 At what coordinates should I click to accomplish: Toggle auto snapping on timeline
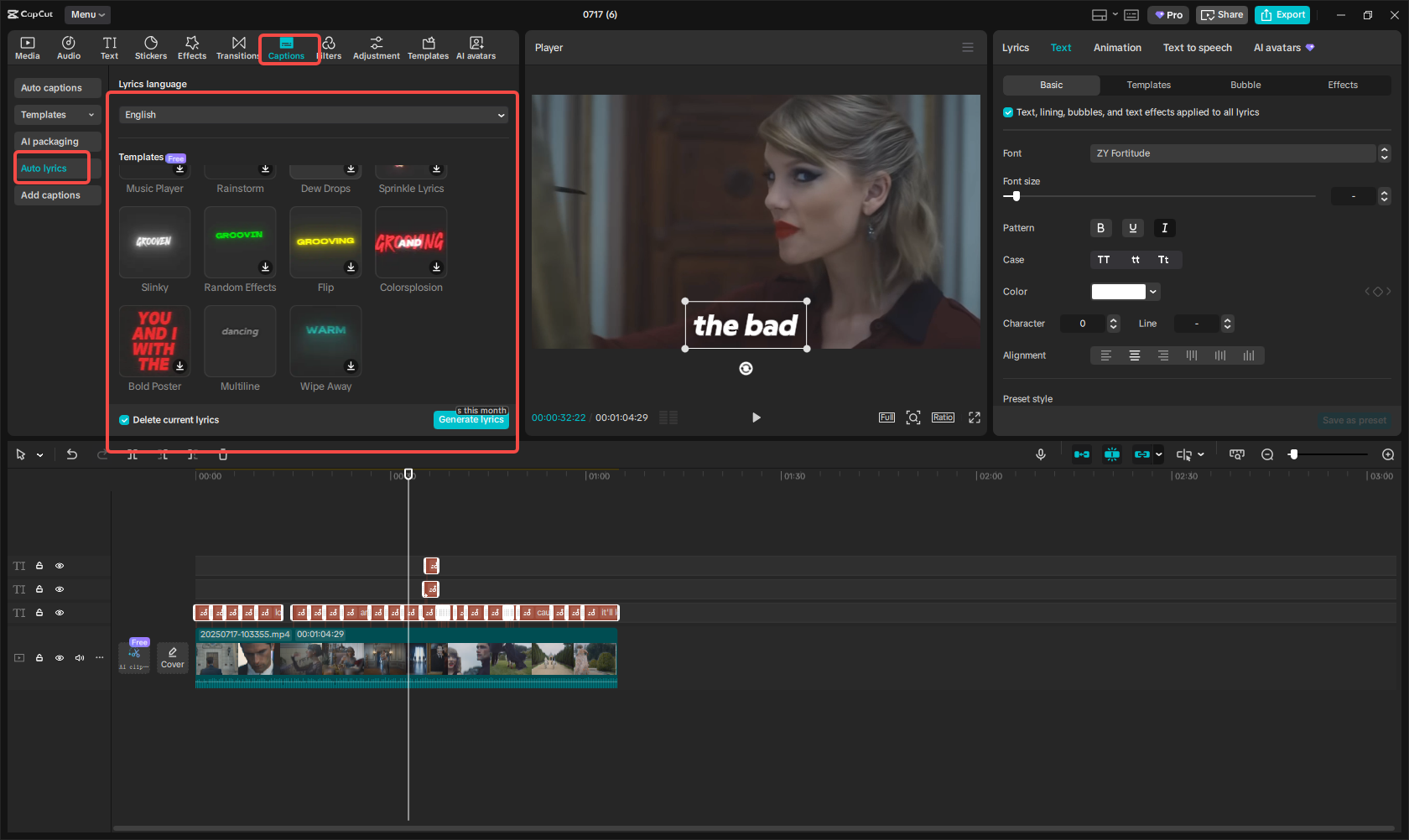click(x=1112, y=454)
